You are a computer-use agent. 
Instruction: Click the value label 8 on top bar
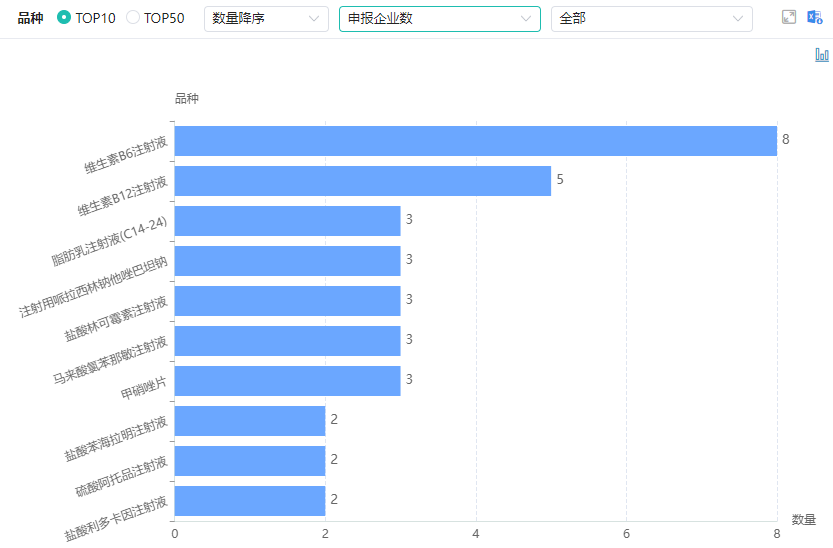(x=786, y=140)
